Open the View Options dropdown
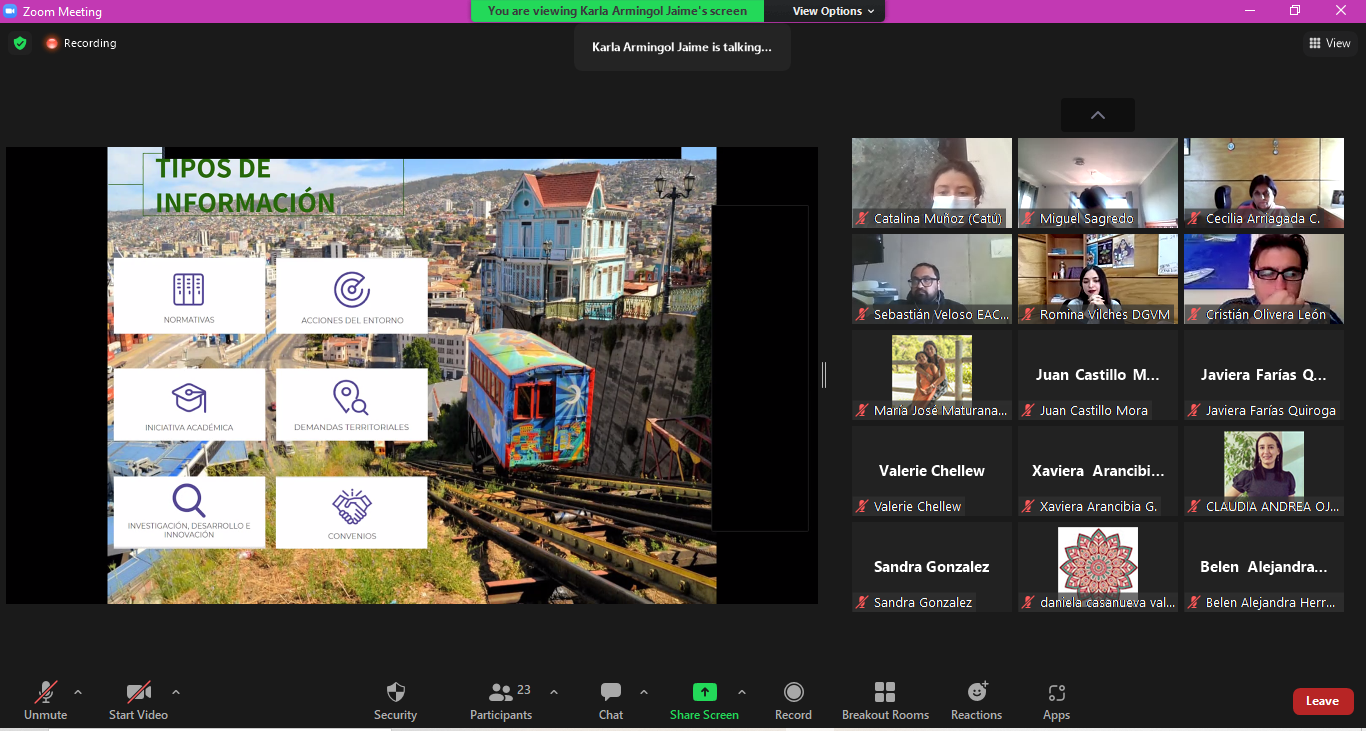Image resolution: width=1366 pixels, height=731 pixels. (833, 11)
